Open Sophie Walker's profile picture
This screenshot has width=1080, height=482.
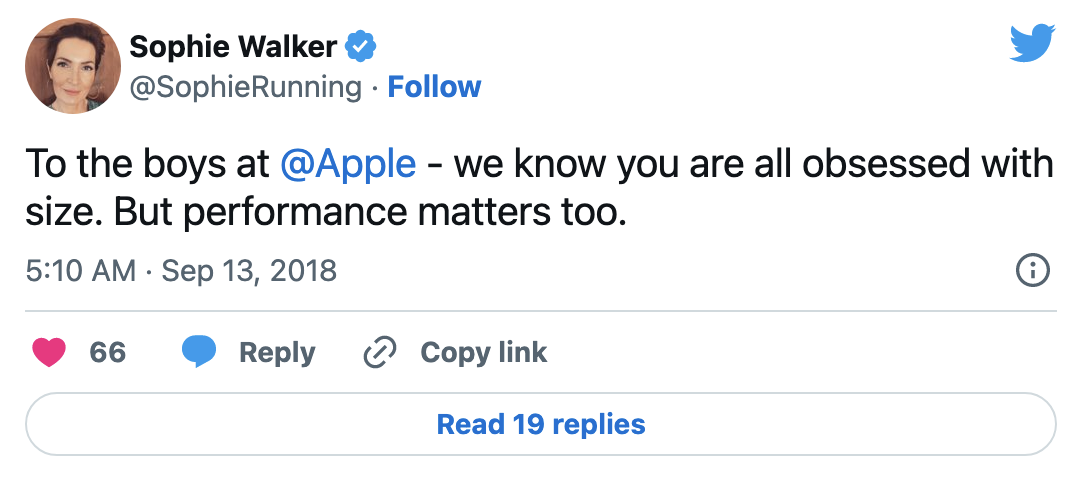[67, 66]
